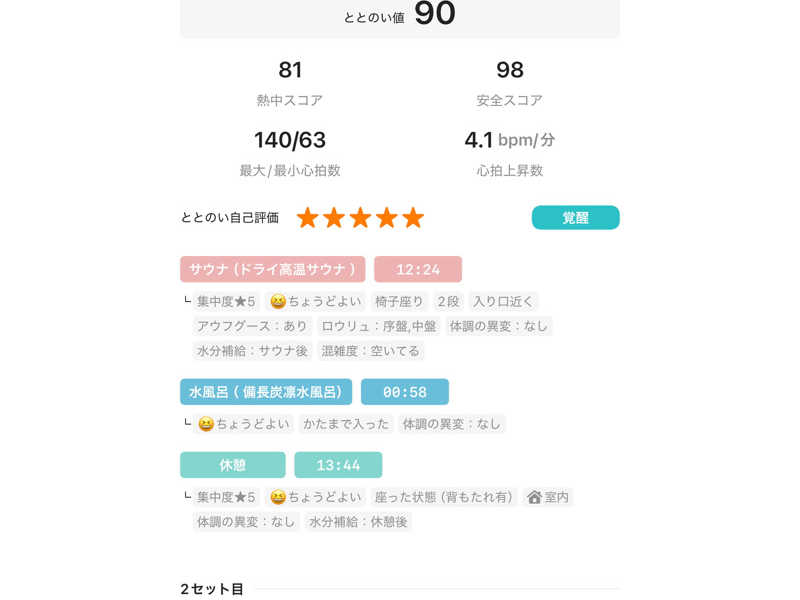The width and height of the screenshot is (800, 600).
Task: Click the ととのい値 90 score
Action: (400, 15)
